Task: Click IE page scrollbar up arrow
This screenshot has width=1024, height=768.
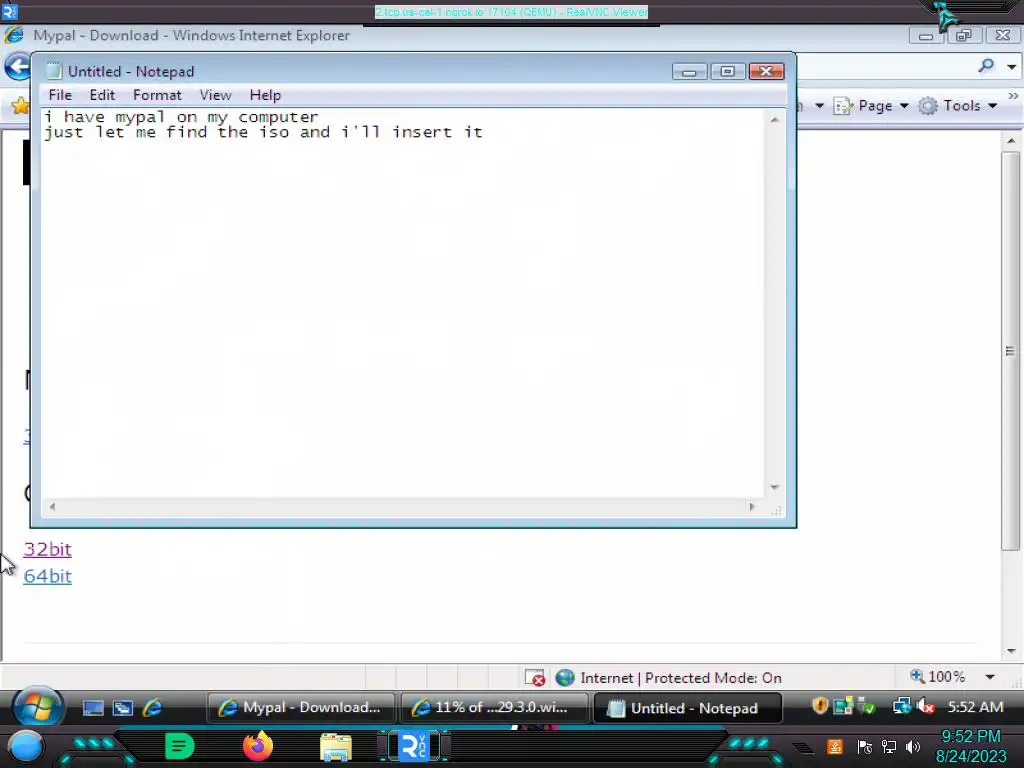Action: click(x=1011, y=141)
